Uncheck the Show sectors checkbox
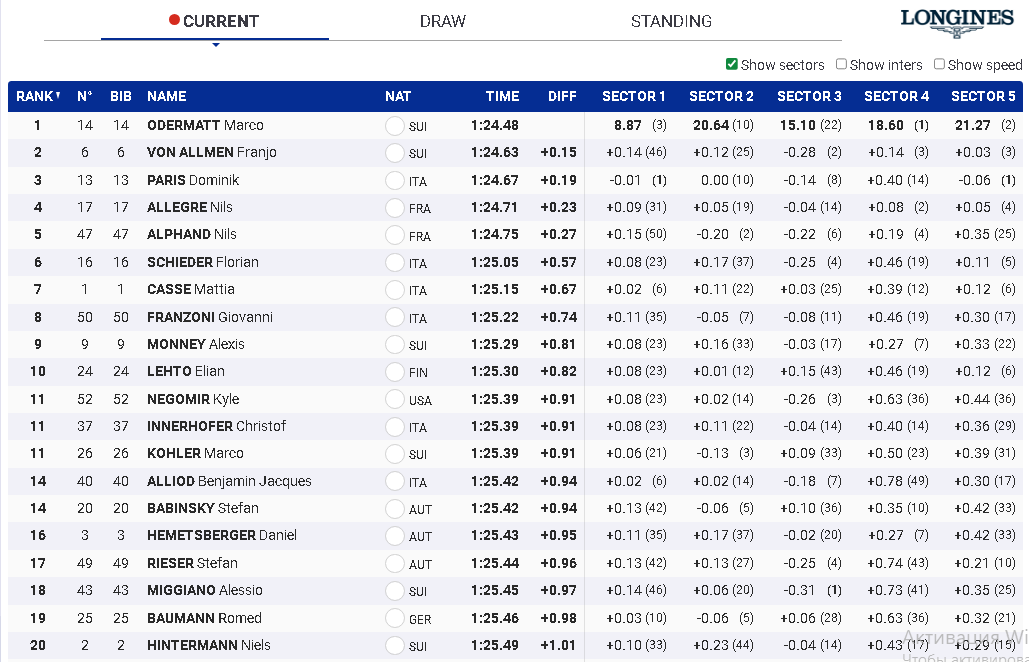 (732, 64)
